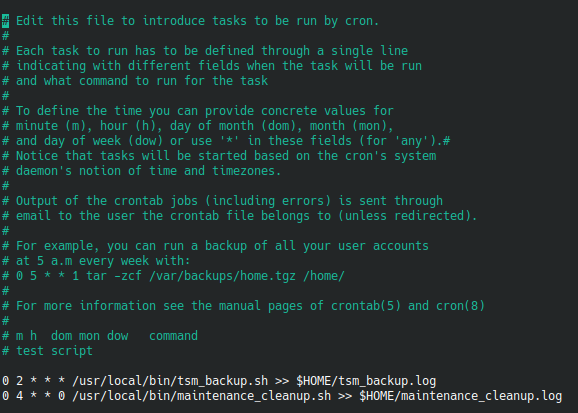Click 'Output of the crontab jobs' line
Screen dimensions: 578x413
[x=222, y=201]
